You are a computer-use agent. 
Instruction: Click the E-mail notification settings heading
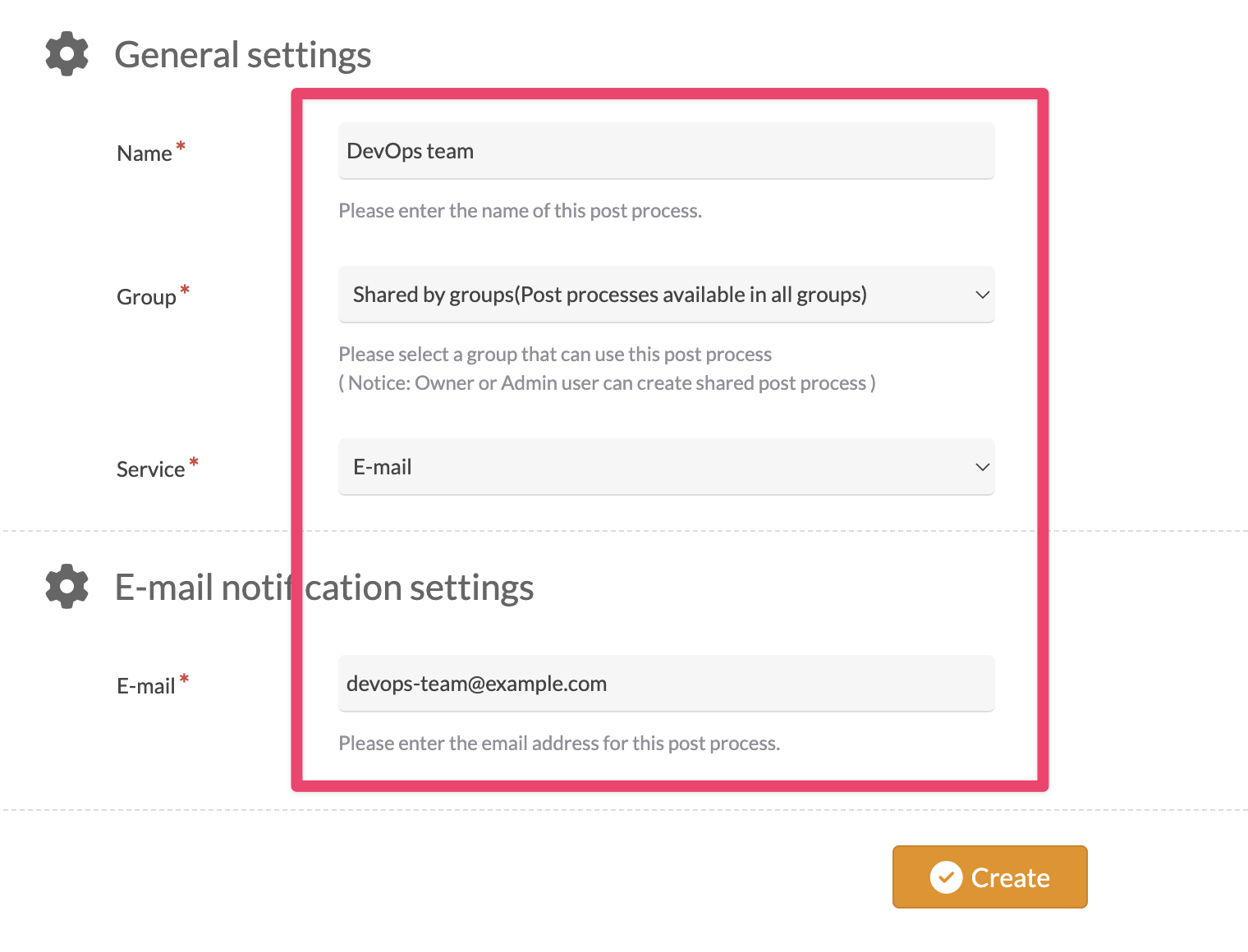324,588
